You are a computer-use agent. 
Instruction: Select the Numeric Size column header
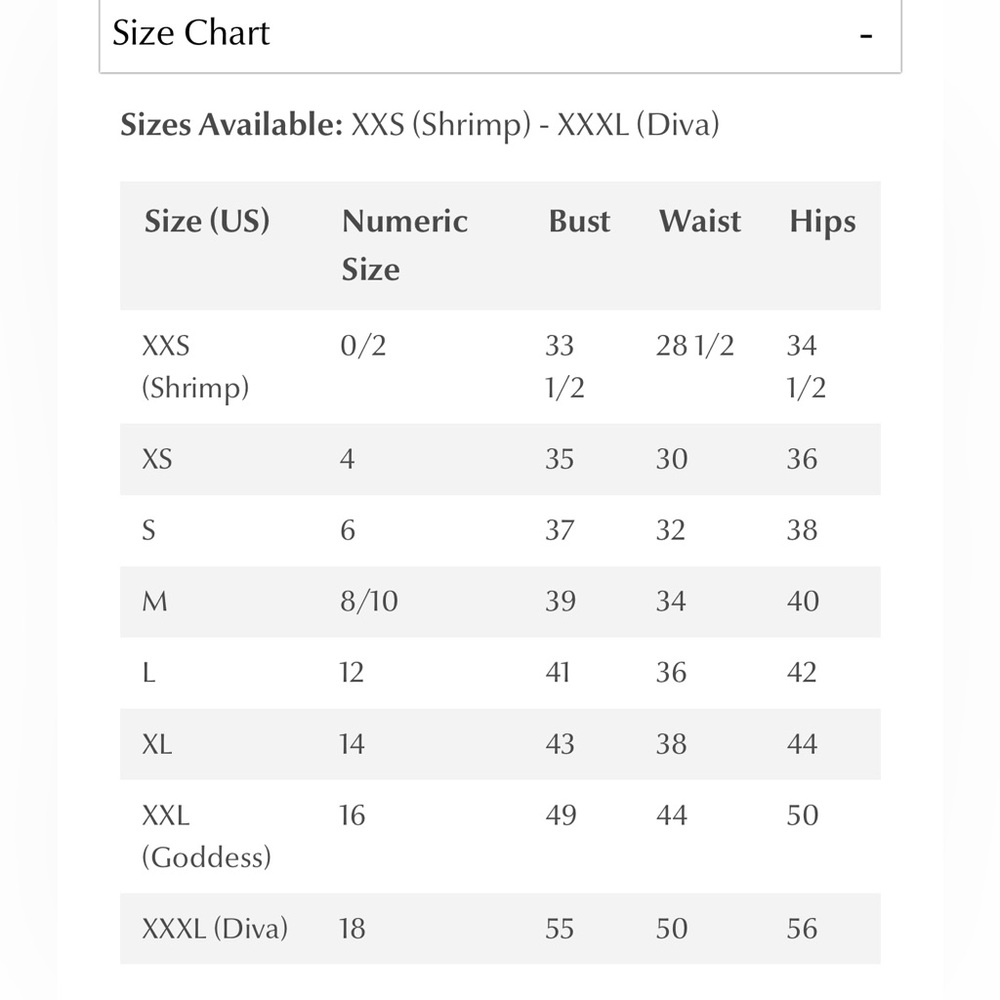coord(404,245)
